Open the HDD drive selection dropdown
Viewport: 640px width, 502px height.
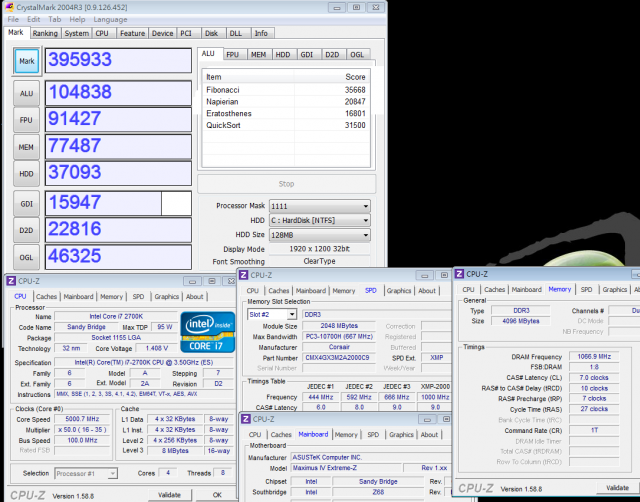click(x=320, y=220)
